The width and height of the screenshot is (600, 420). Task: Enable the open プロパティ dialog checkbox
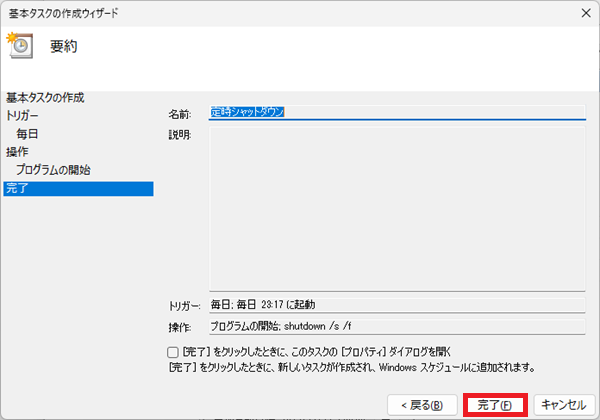(173, 352)
